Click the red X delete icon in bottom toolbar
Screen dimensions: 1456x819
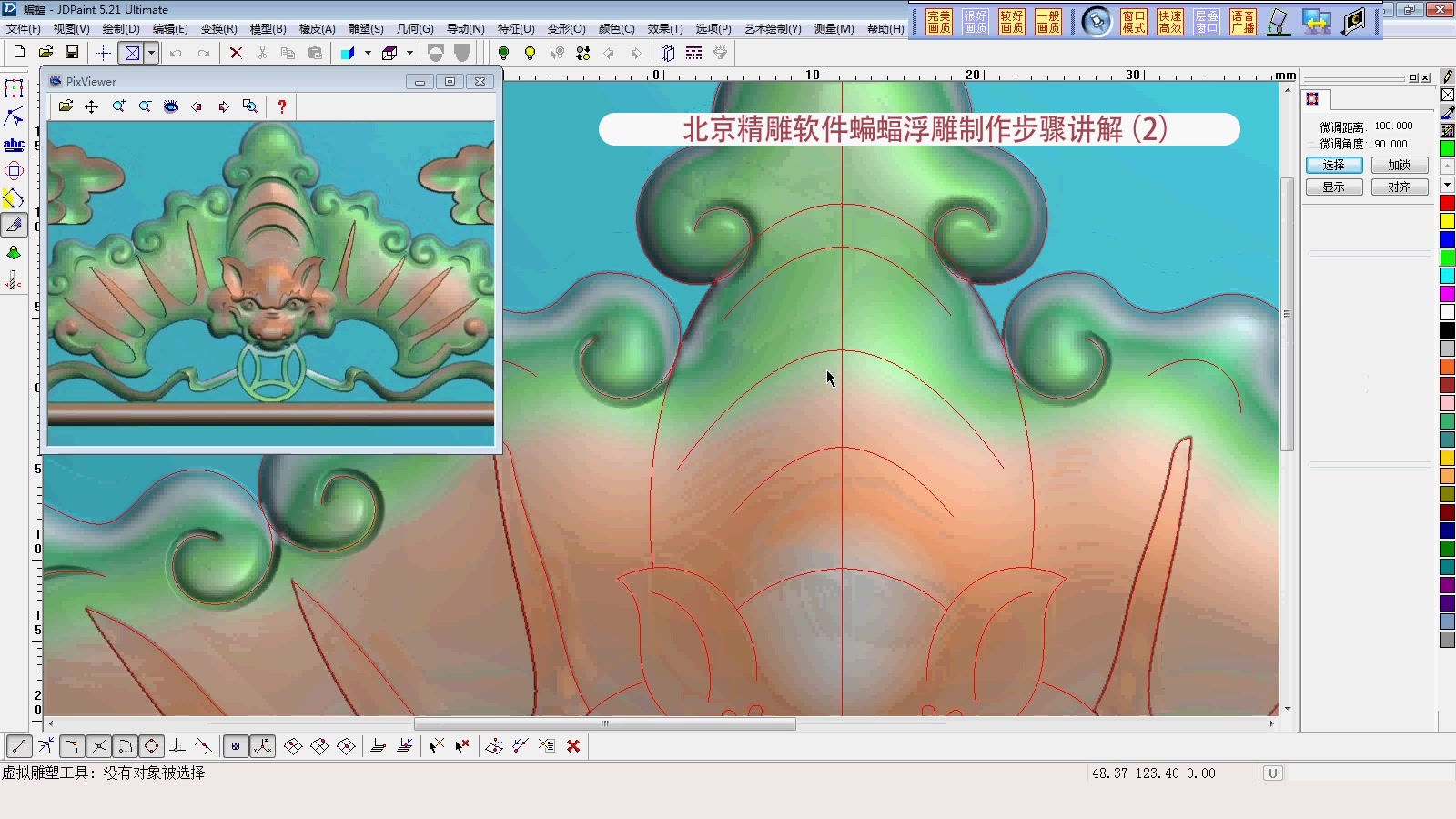click(573, 745)
